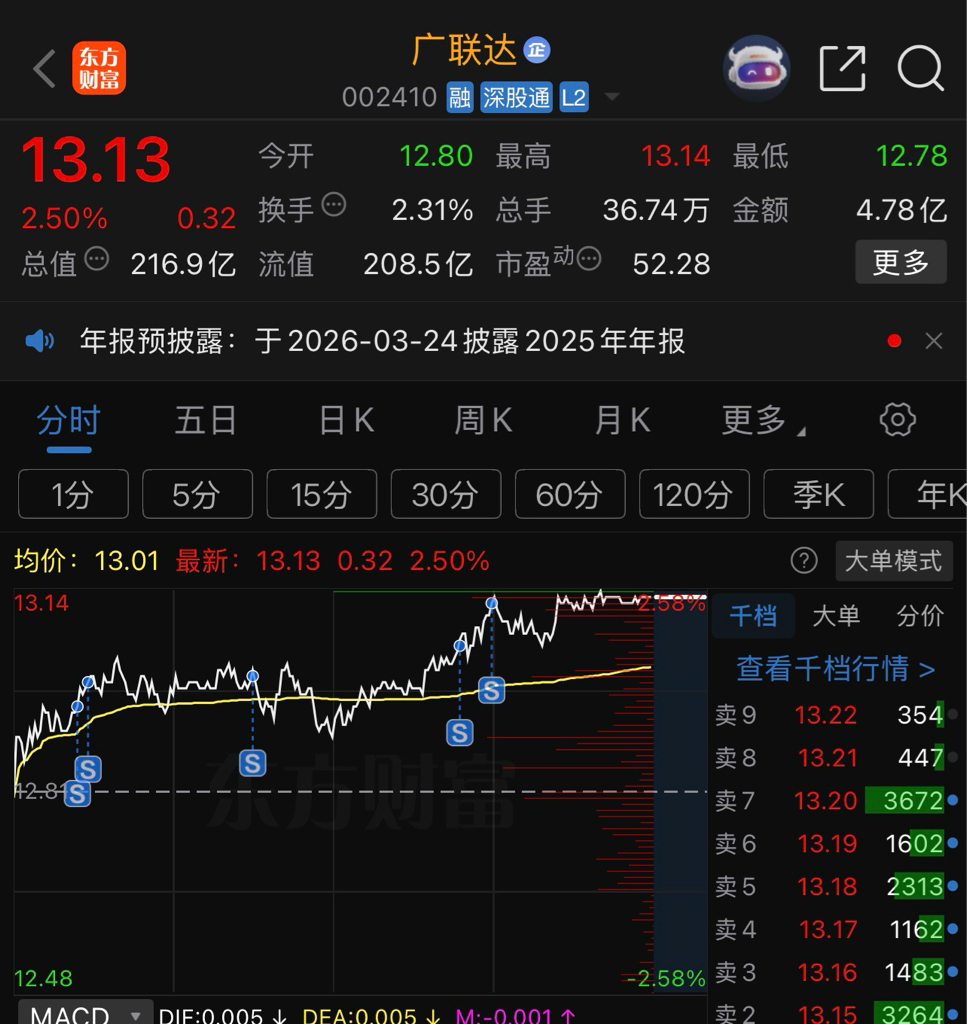Tap the 卖6 row at 13.19
The height and width of the screenshot is (1024, 967).
click(x=836, y=844)
